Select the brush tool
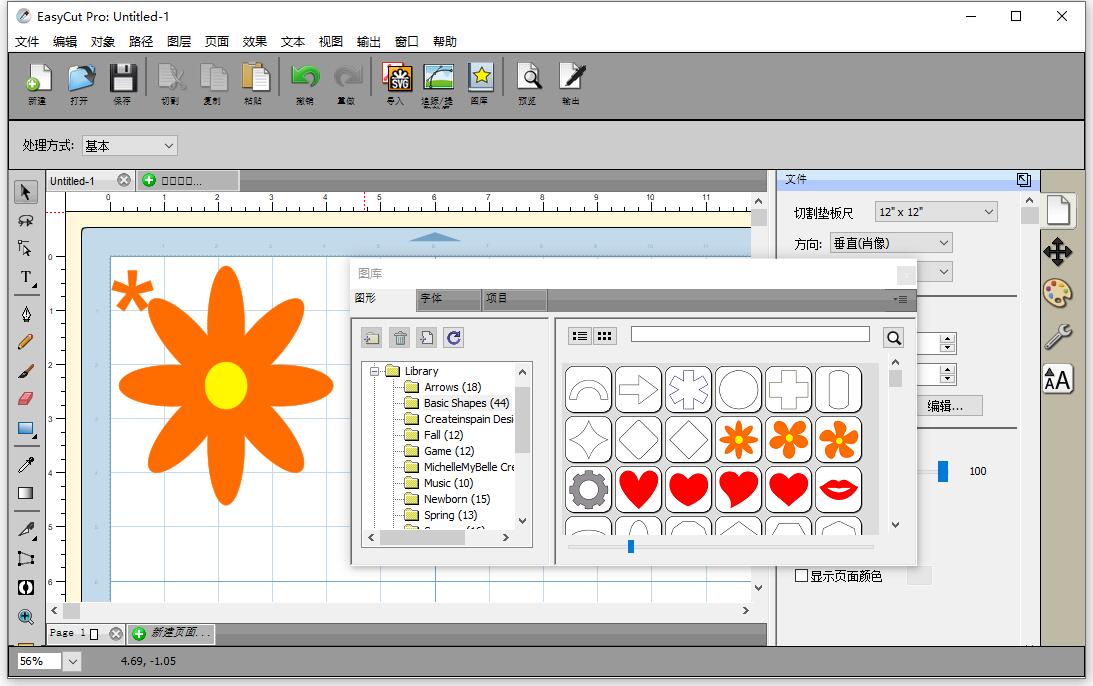The image size is (1093, 686). (x=26, y=371)
